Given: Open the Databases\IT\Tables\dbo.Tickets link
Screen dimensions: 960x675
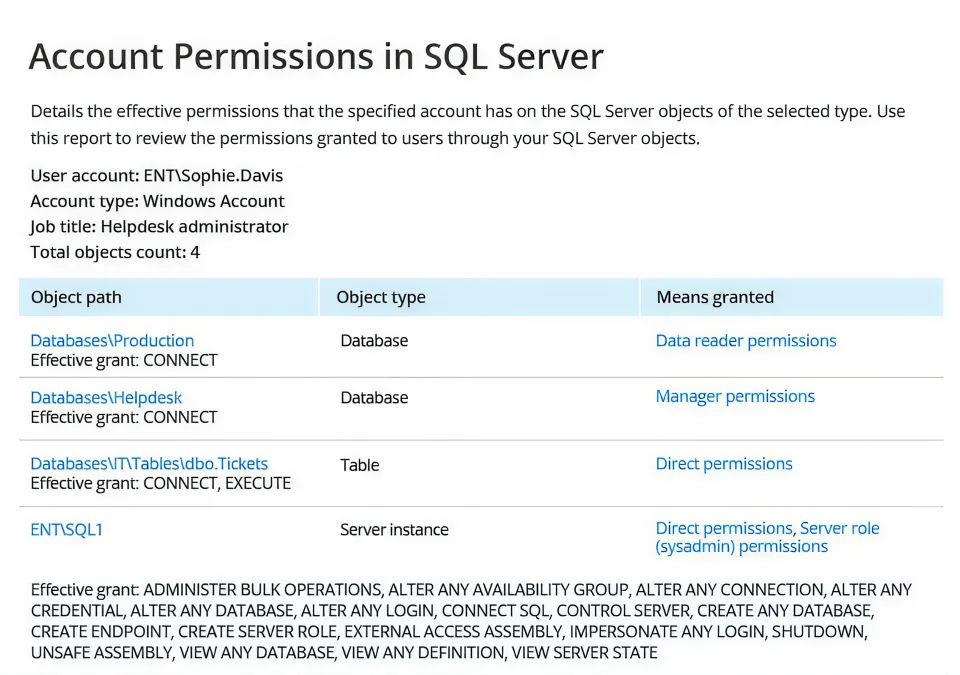Looking at the screenshot, I should (x=149, y=464).
